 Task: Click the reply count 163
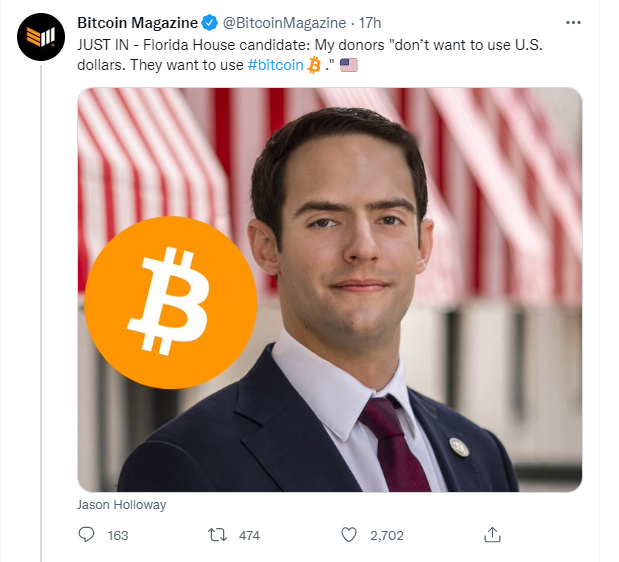[118, 536]
